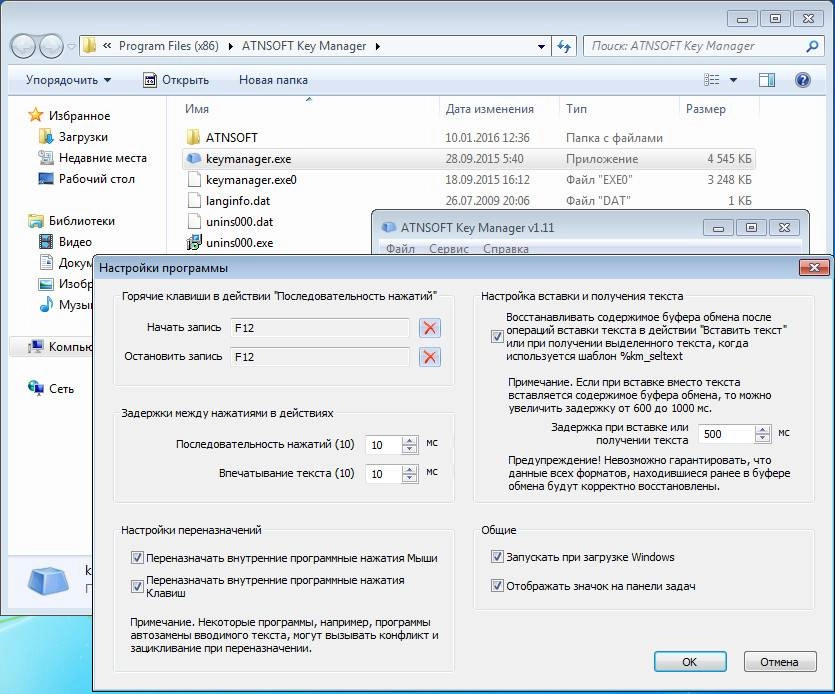Click the search magnifier icon in Explorer
The width and height of the screenshot is (835, 694).
(812, 46)
